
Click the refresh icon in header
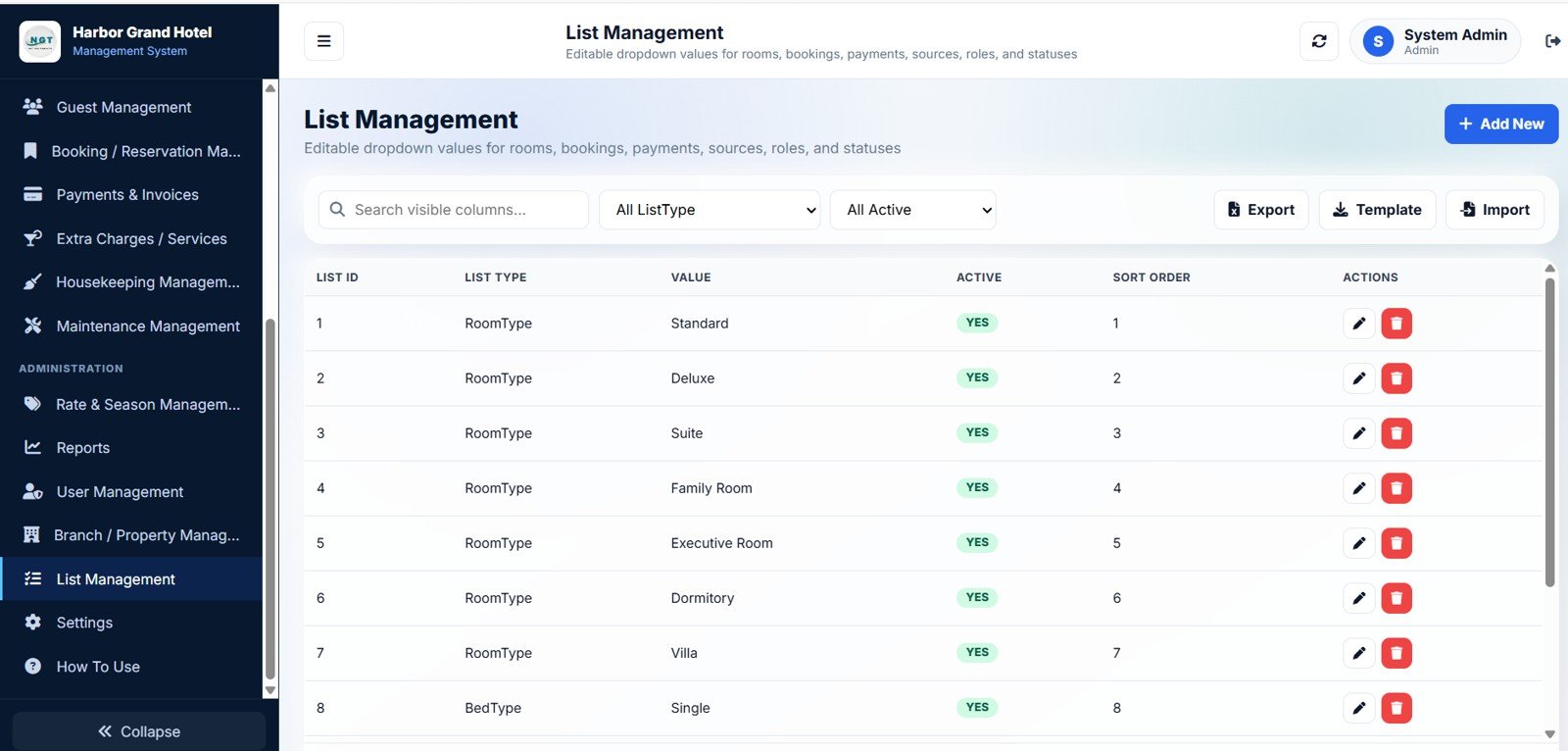point(1319,41)
